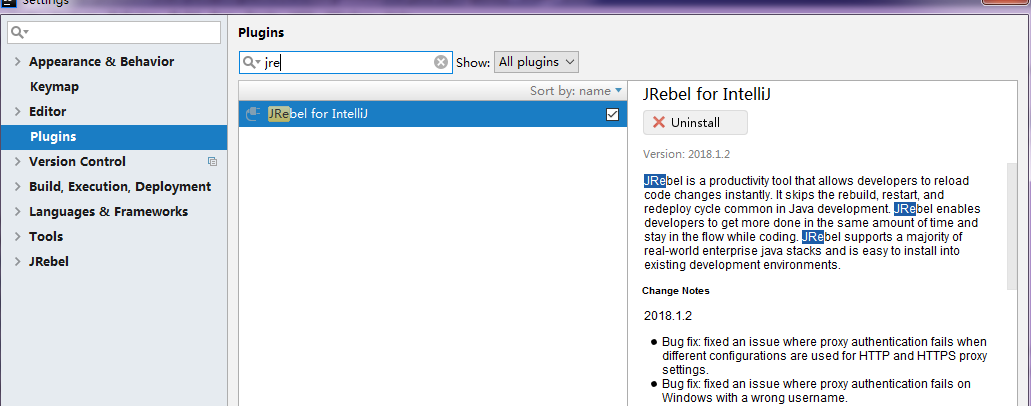This screenshot has height=406, width=1031.
Task: Open JRebel settings category
Action: [49, 262]
